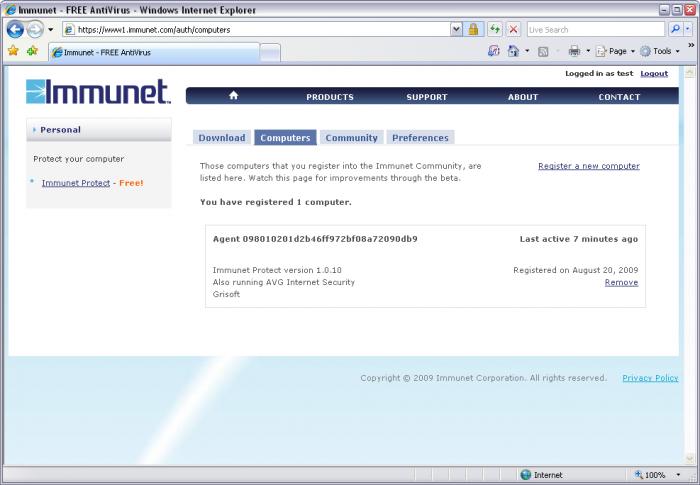Expand the Home button dropdown arrow

pyautogui.click(x=527, y=51)
